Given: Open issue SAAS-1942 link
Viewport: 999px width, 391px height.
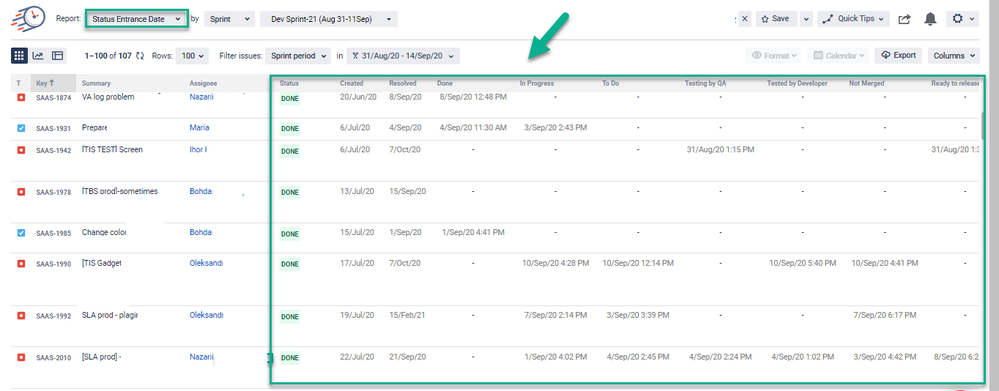Looking at the screenshot, I should tap(54, 151).
